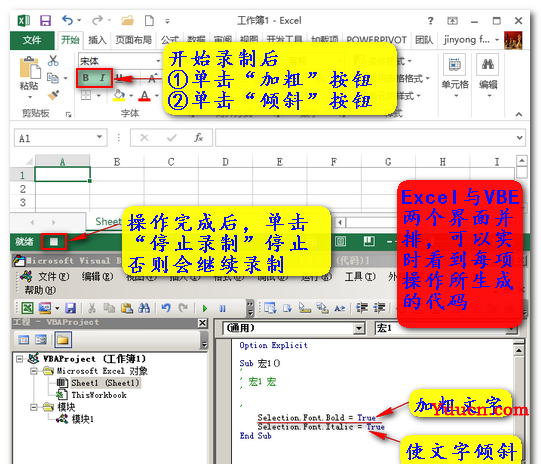The width and height of the screenshot is (541, 464).
Task: Click fill color paint bucket swatch
Action: 119,95
